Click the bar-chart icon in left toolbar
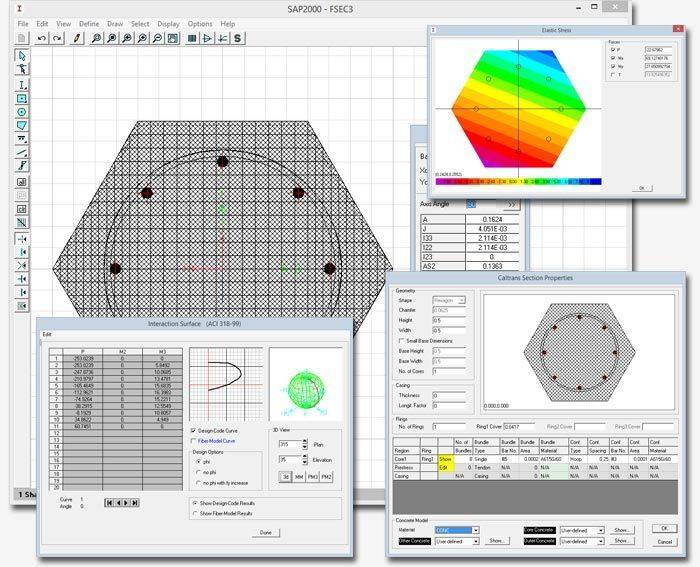This screenshot has width=700, height=567. (22, 182)
